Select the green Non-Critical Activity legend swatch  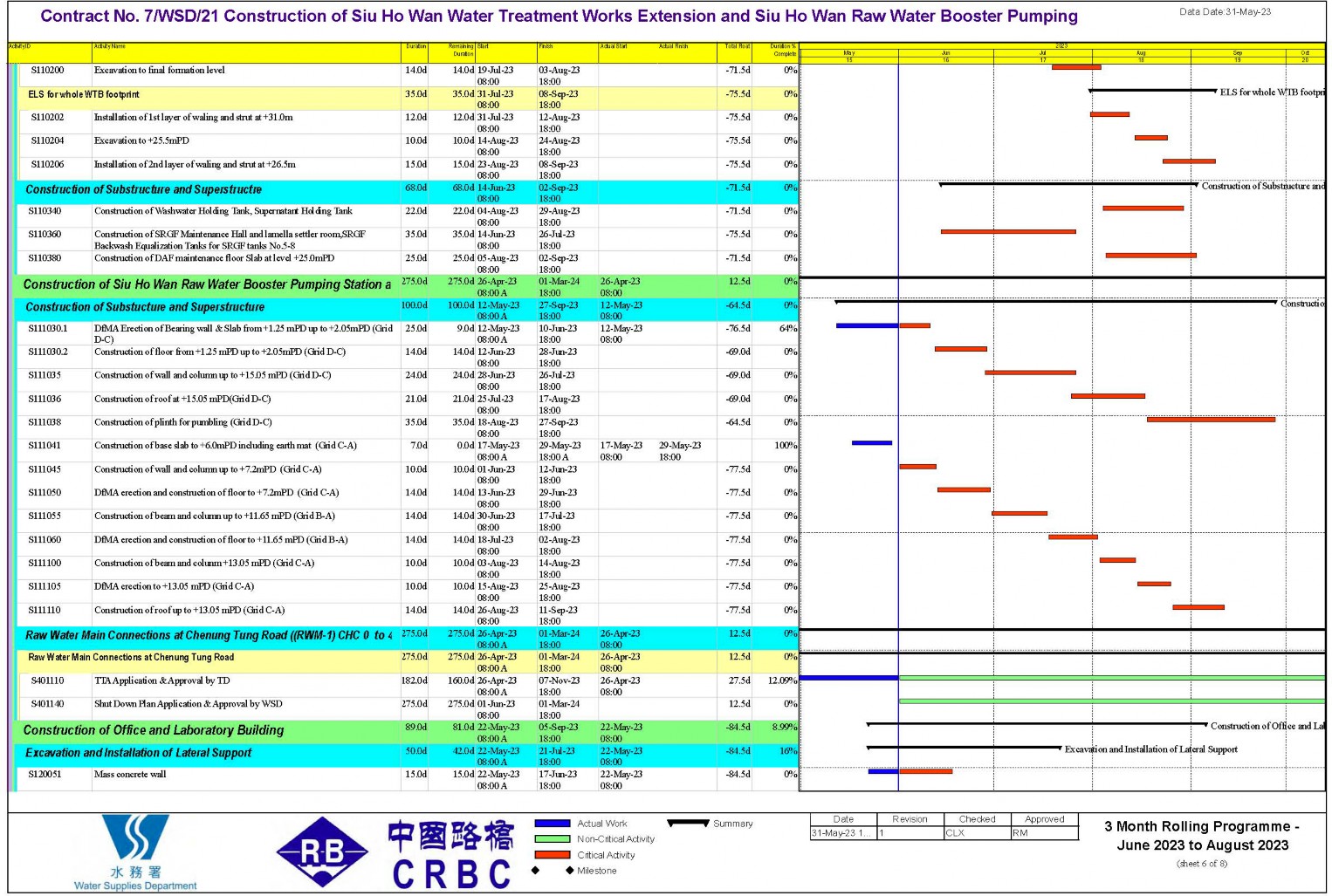click(x=552, y=839)
